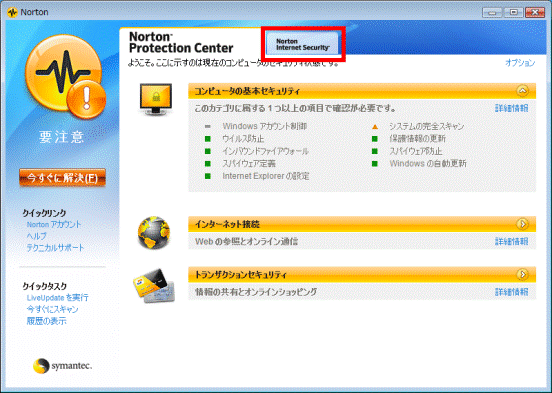The image size is (552, 393).
Task: Click the 保護情報の更新 item
Action: pyautogui.click(x=418, y=139)
